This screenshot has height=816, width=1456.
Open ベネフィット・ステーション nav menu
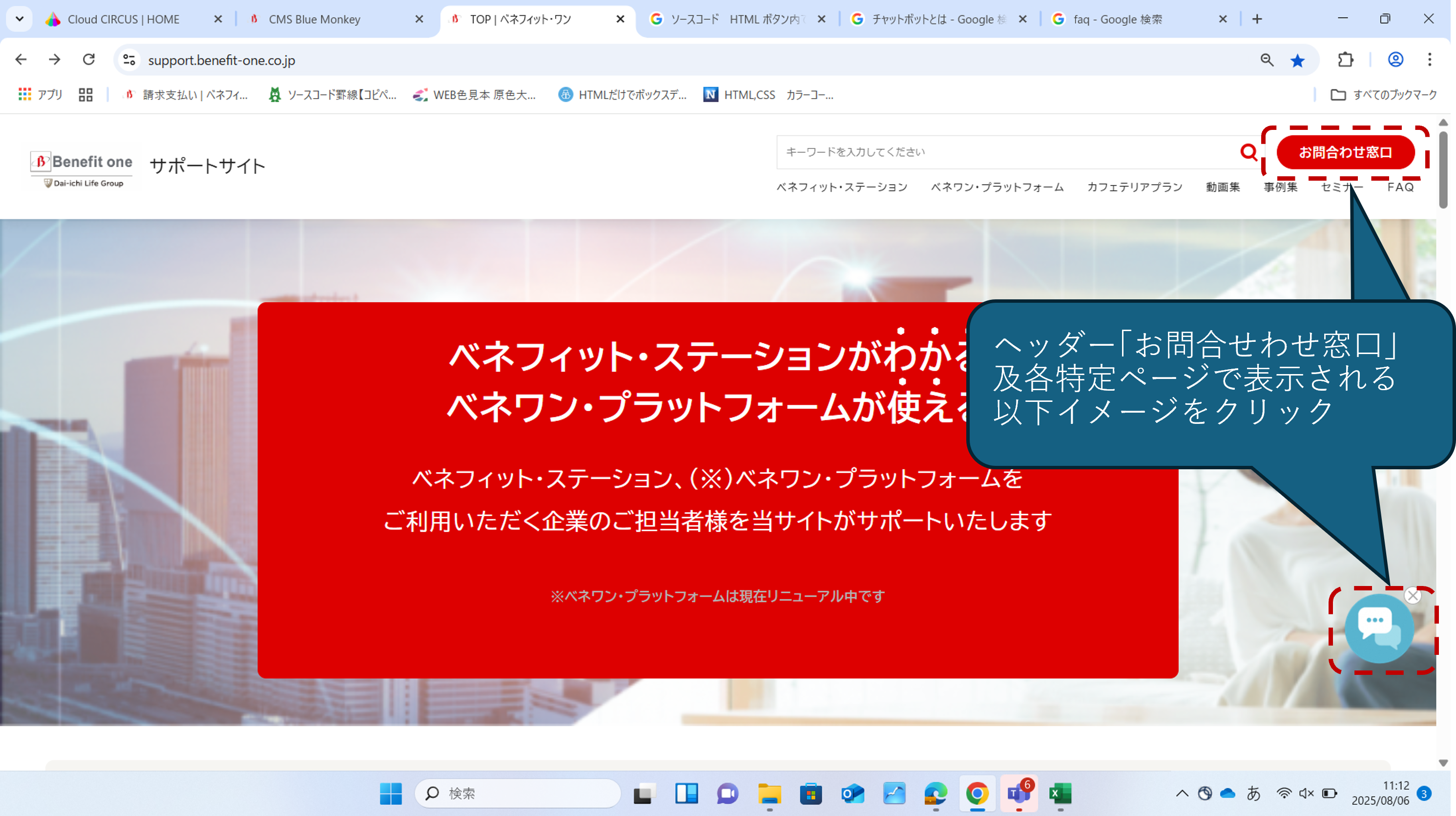click(x=842, y=187)
